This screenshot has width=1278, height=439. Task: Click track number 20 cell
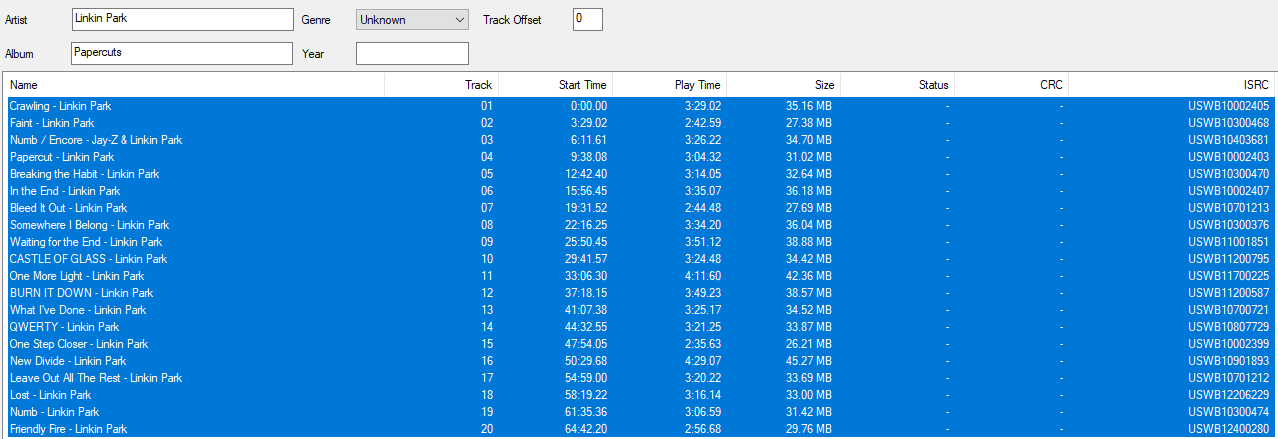click(x=487, y=429)
